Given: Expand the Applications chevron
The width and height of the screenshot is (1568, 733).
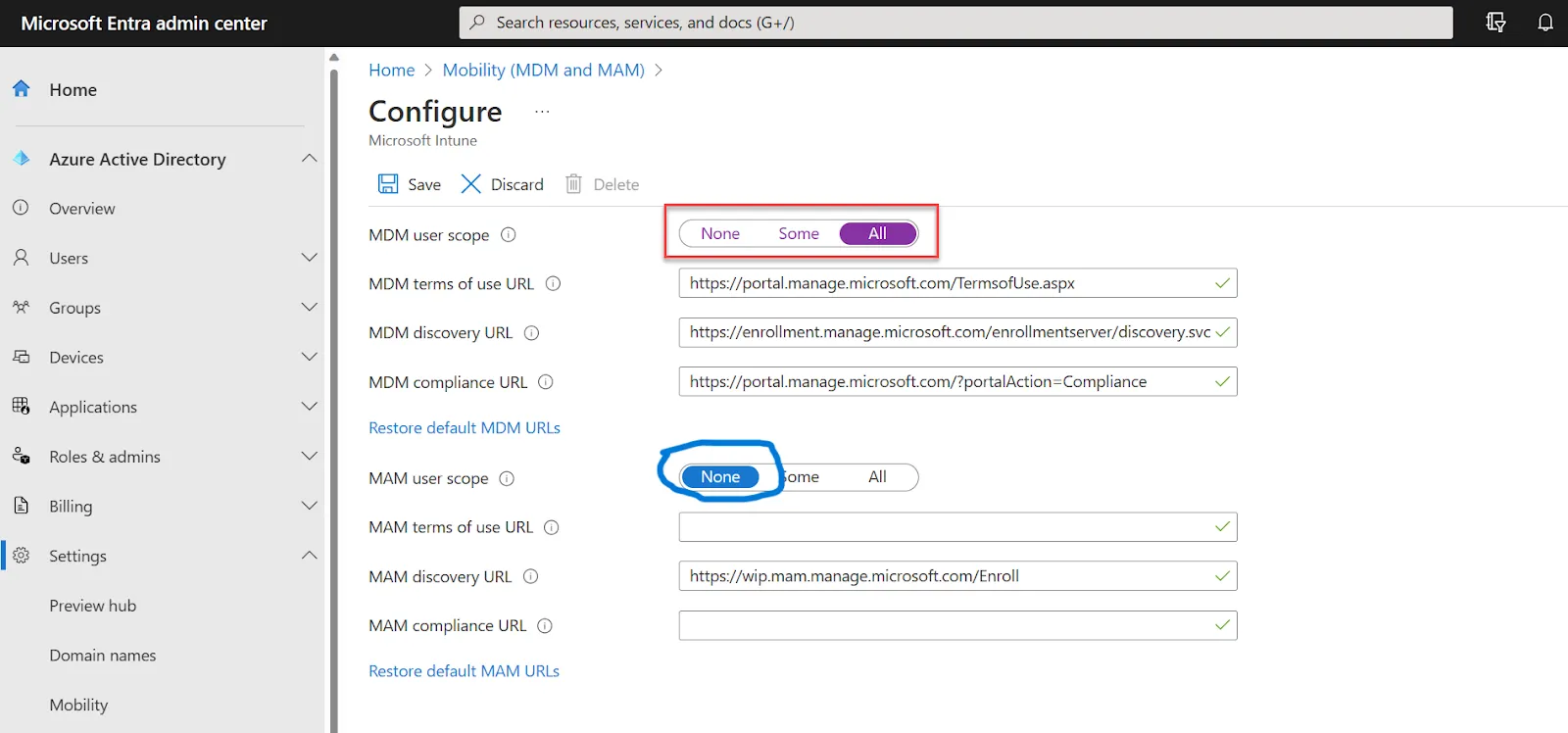Looking at the screenshot, I should point(310,406).
